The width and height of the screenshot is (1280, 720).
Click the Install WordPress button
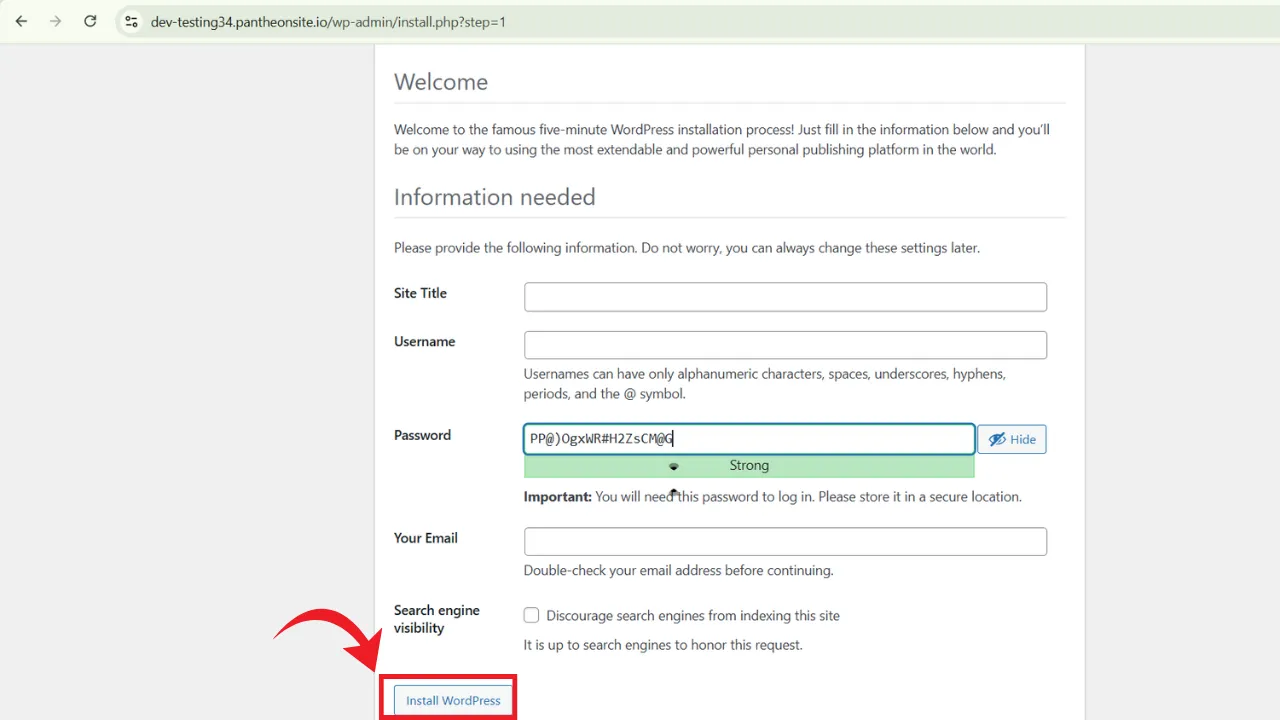point(453,700)
